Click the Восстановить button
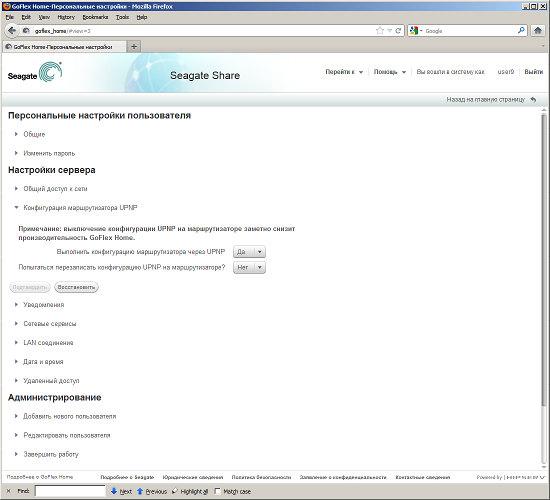The image size is (550, 500). tap(76, 287)
